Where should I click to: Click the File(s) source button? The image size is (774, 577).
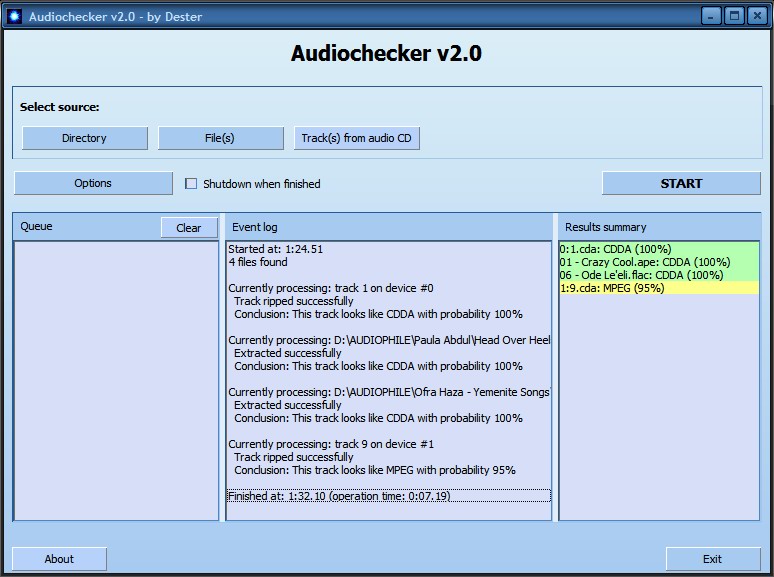(220, 138)
